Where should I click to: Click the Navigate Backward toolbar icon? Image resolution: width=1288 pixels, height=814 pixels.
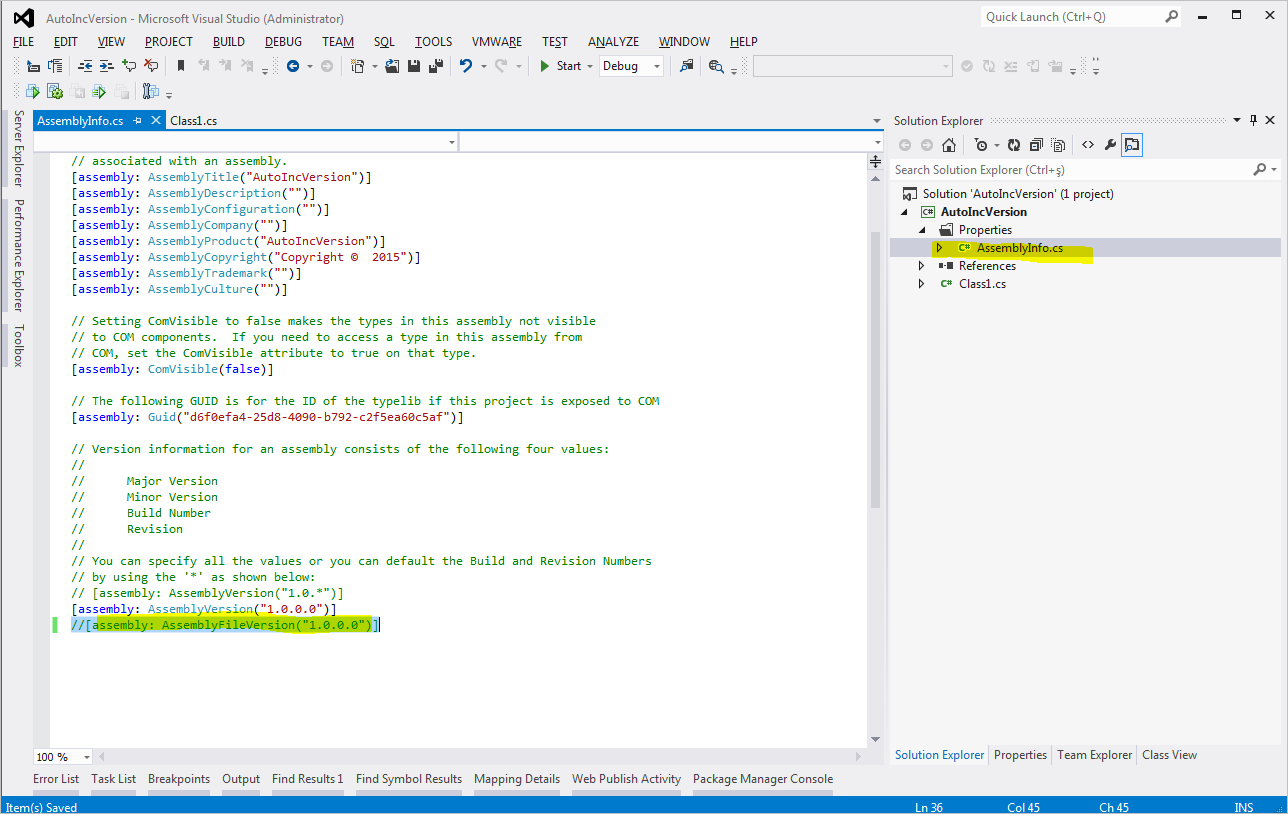coord(293,66)
